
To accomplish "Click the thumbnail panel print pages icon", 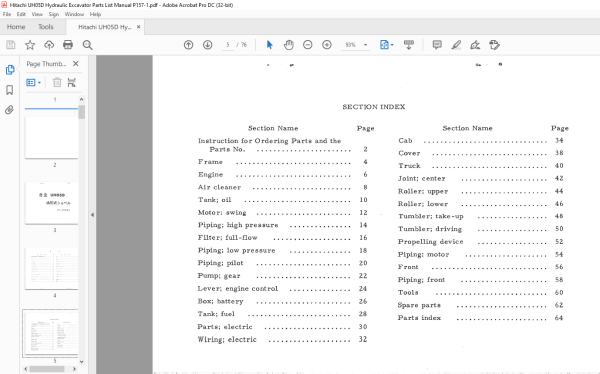I will click(x=72, y=82).
